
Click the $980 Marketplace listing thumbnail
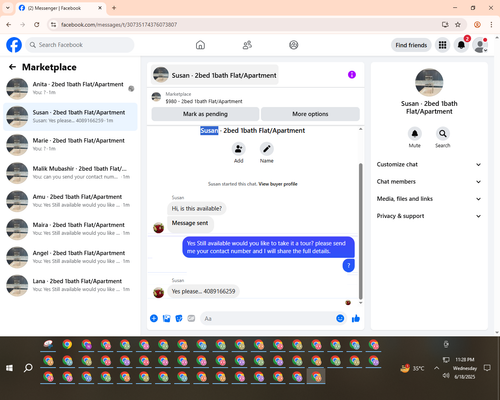(156, 97)
